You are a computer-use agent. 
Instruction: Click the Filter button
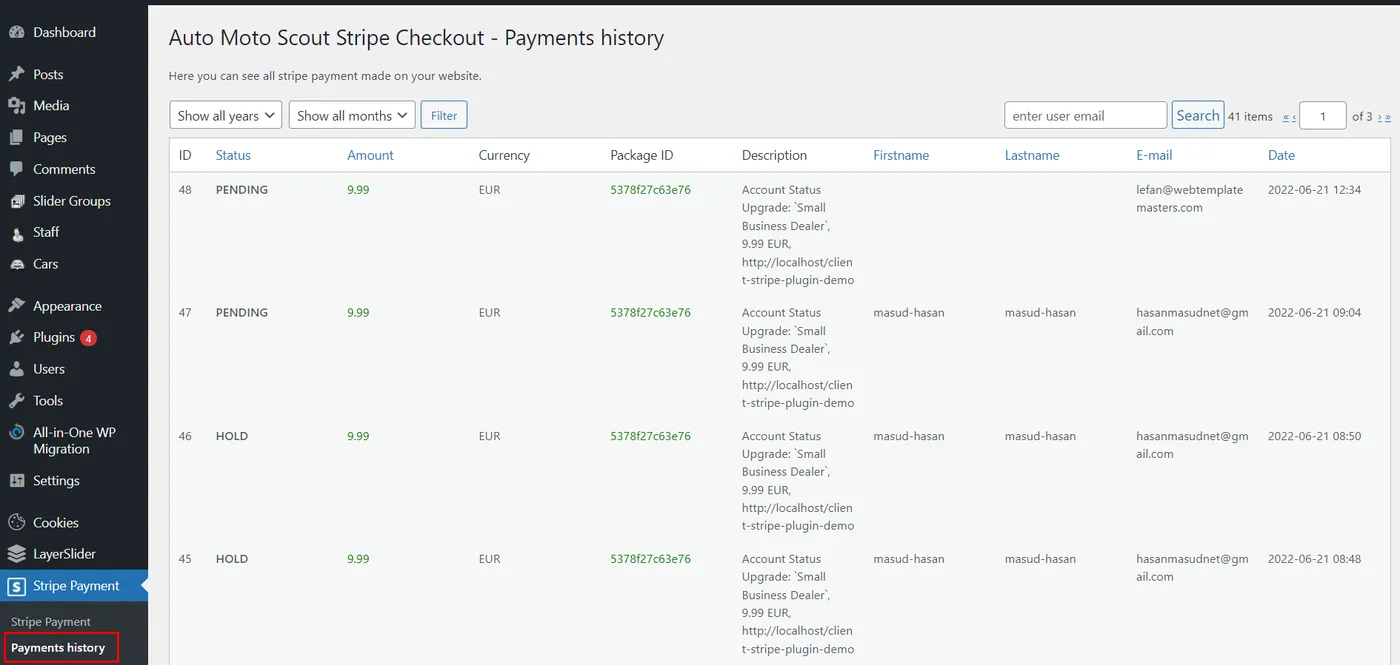(444, 116)
